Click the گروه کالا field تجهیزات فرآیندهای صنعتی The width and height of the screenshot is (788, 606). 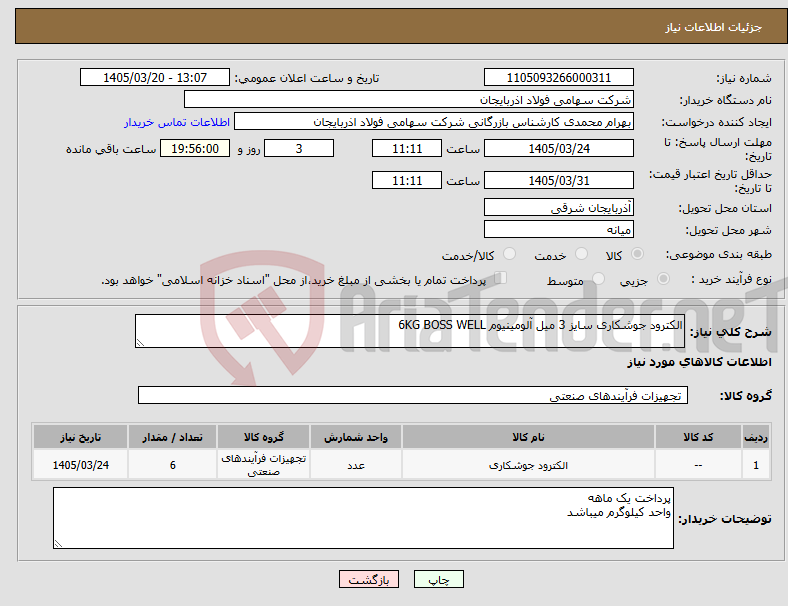[x=413, y=395]
